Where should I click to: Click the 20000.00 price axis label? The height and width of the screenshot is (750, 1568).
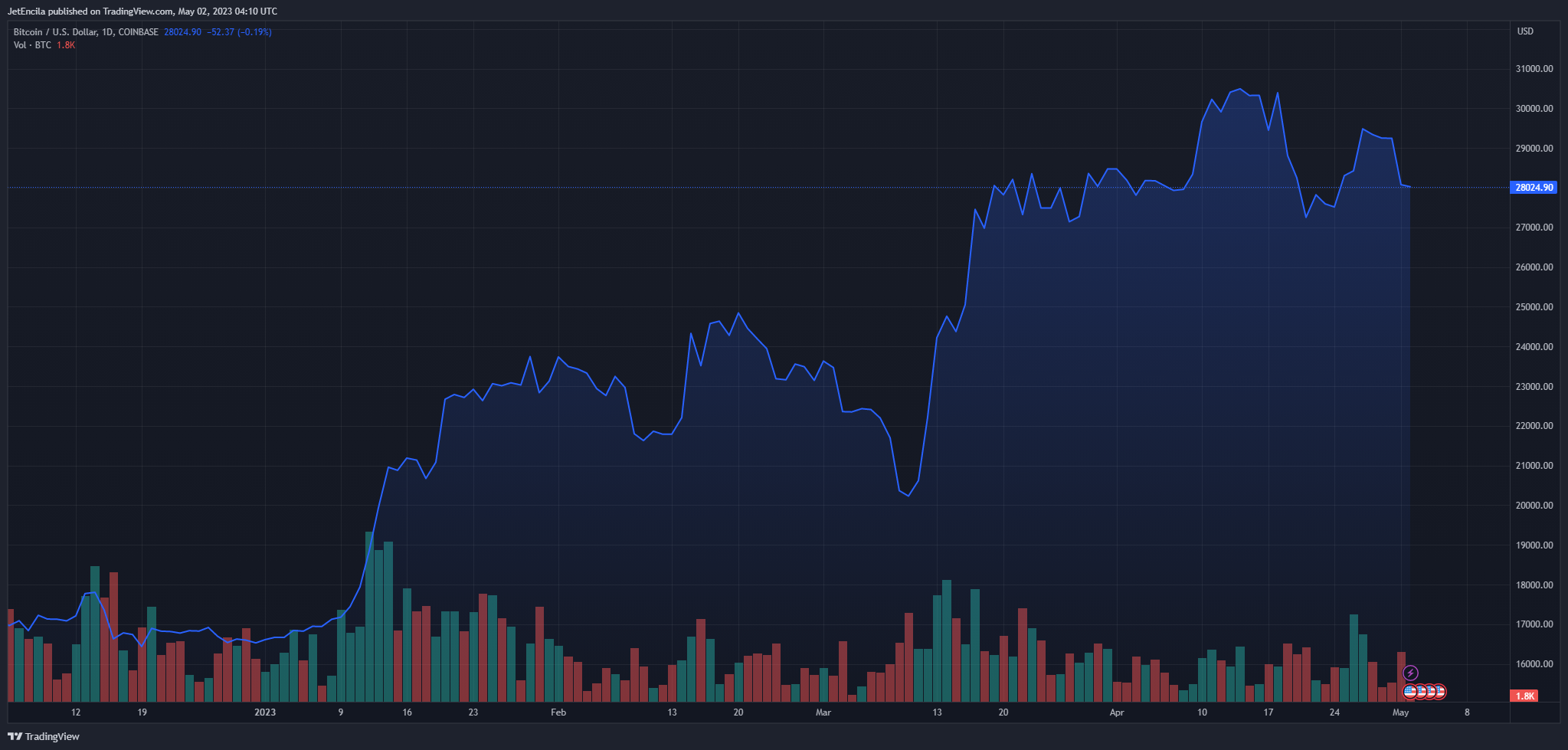coord(1534,506)
